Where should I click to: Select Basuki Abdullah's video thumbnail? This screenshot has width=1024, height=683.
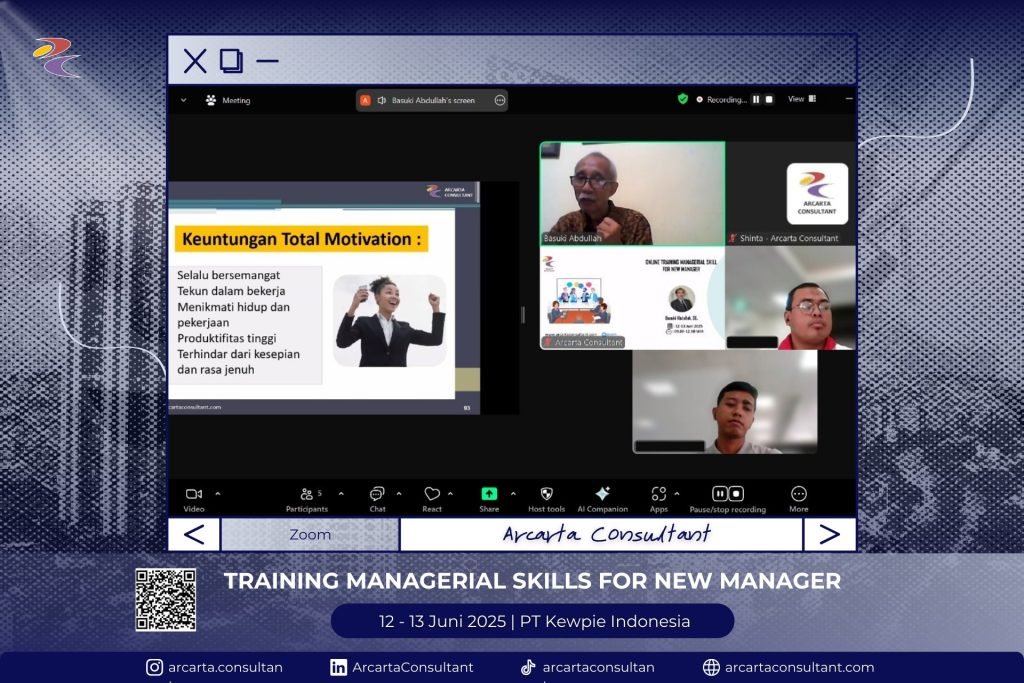(x=632, y=192)
